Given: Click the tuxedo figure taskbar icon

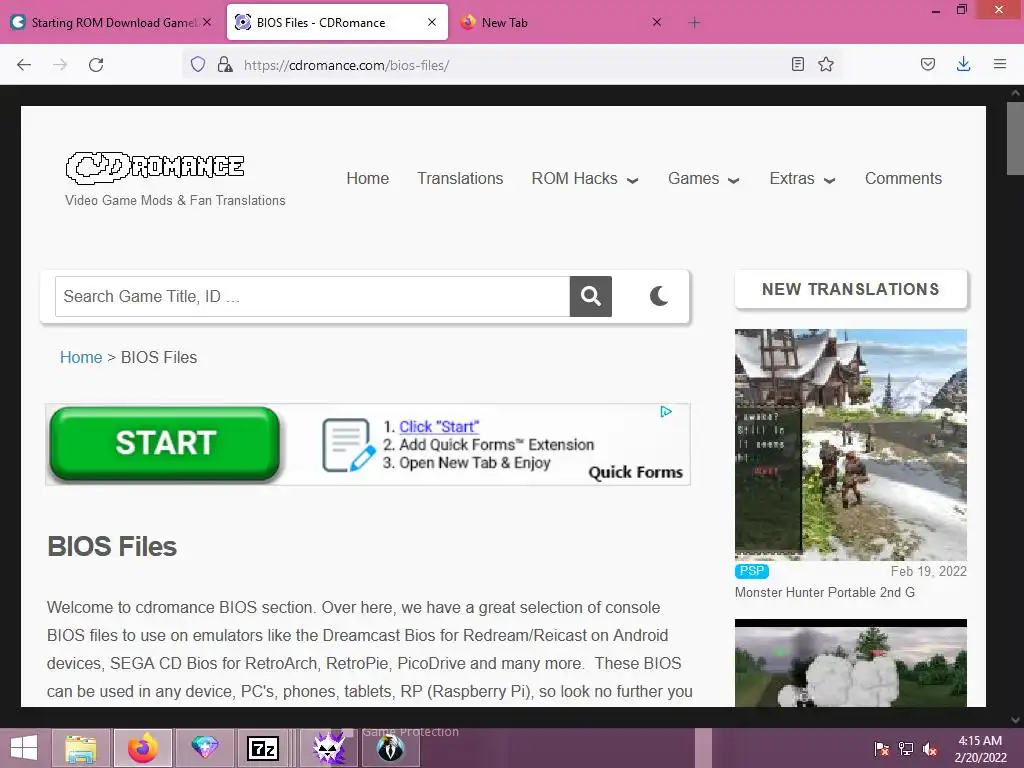Looking at the screenshot, I should coord(391,748).
